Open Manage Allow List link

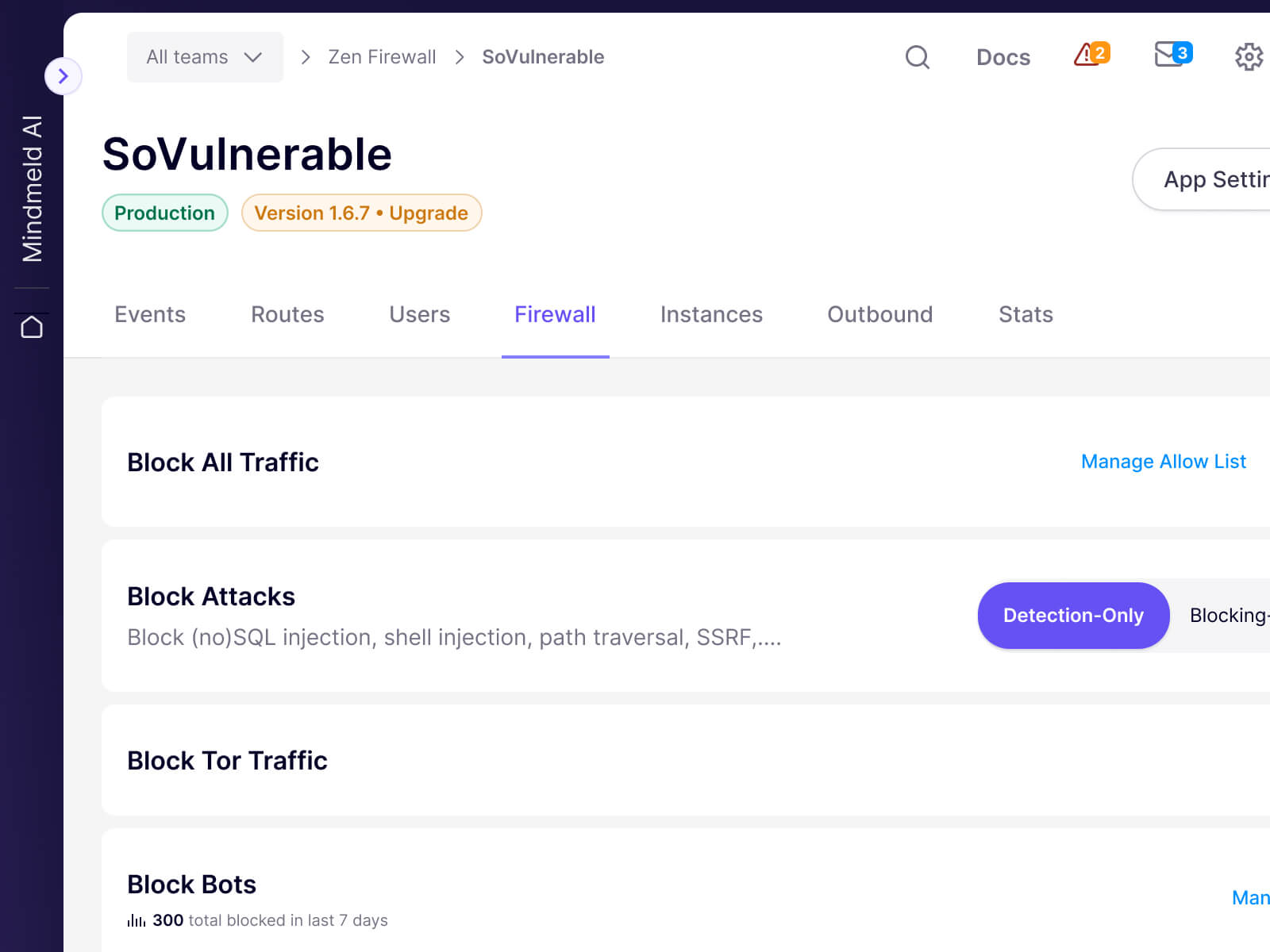1164,462
